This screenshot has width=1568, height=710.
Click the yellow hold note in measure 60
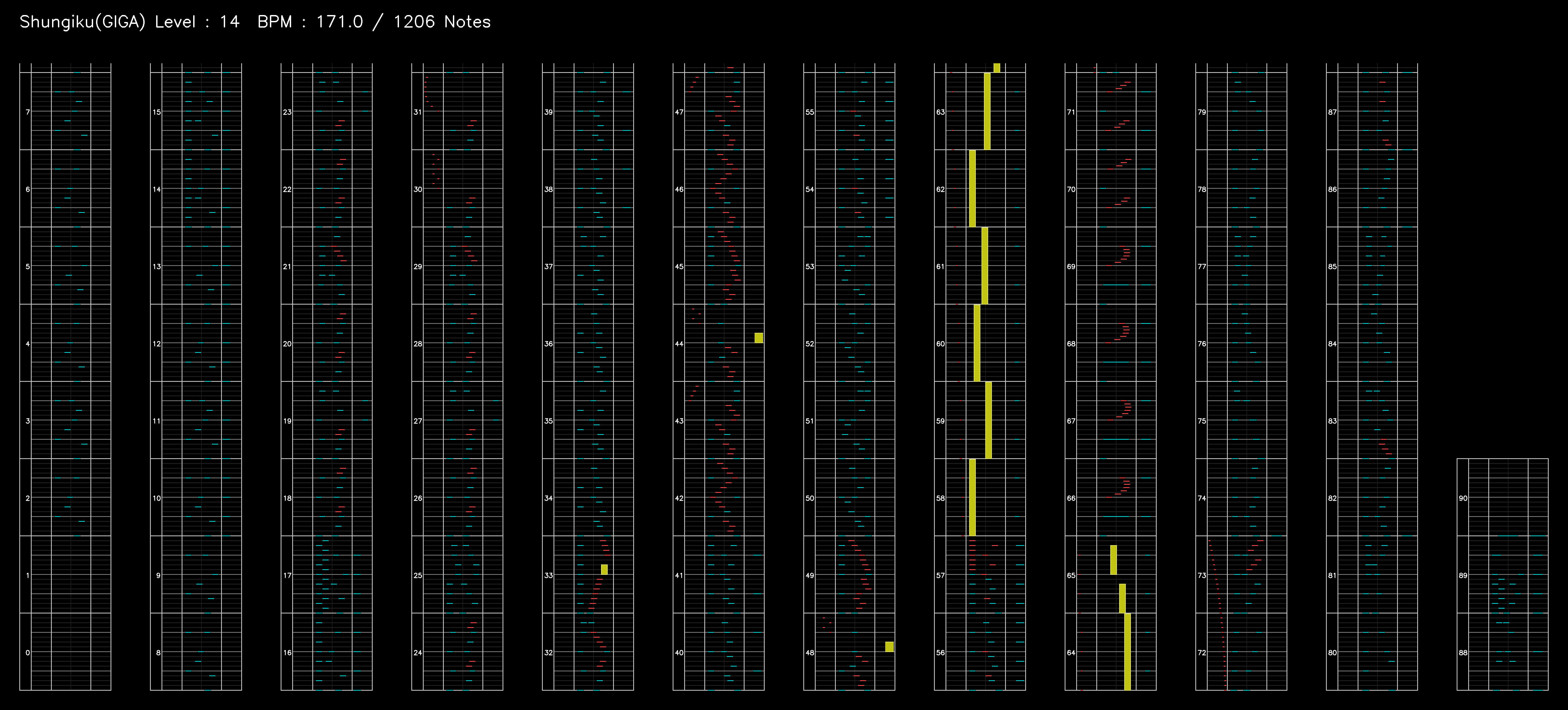point(977,343)
